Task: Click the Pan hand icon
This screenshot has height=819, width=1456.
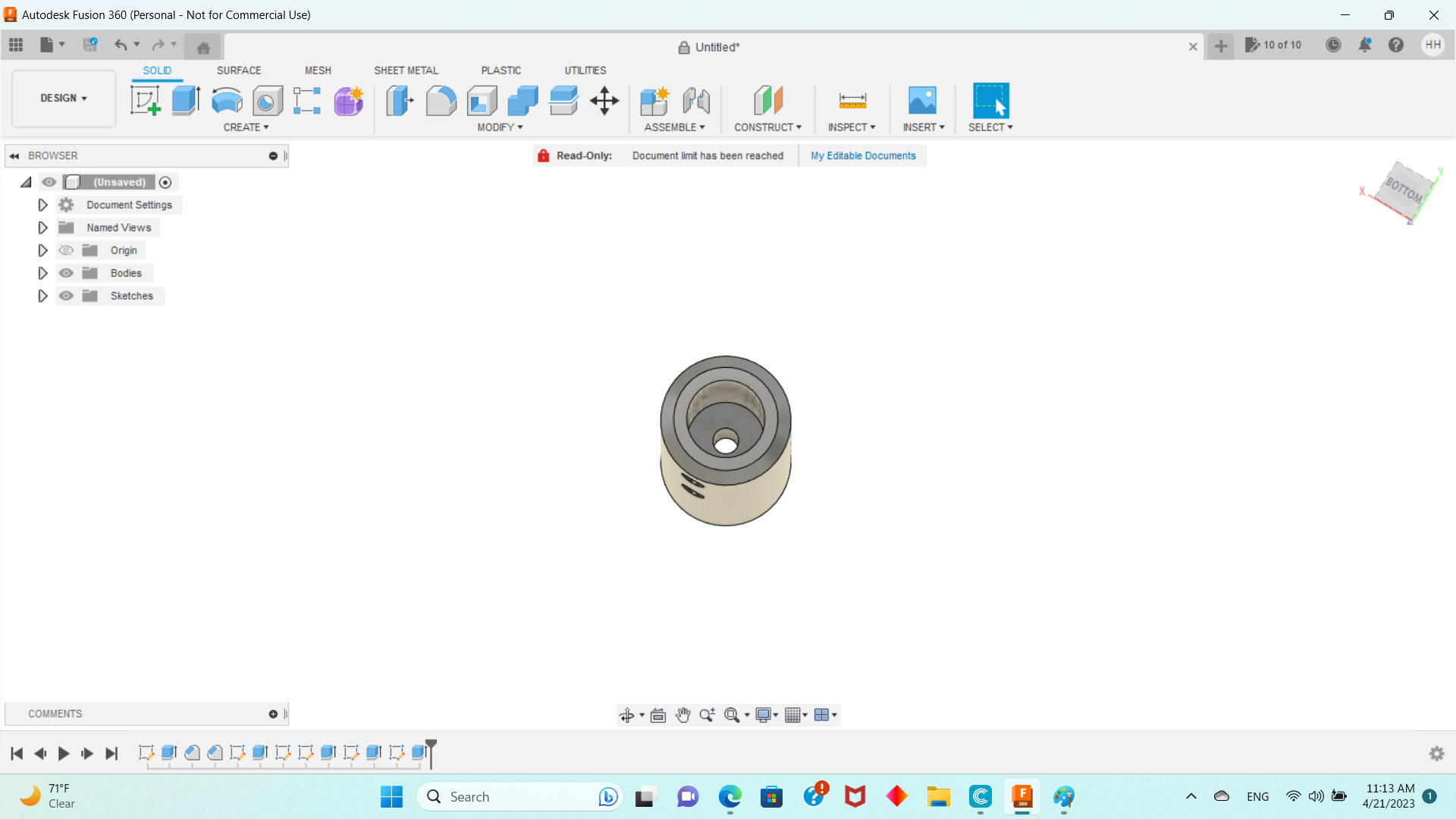Action: click(x=682, y=715)
